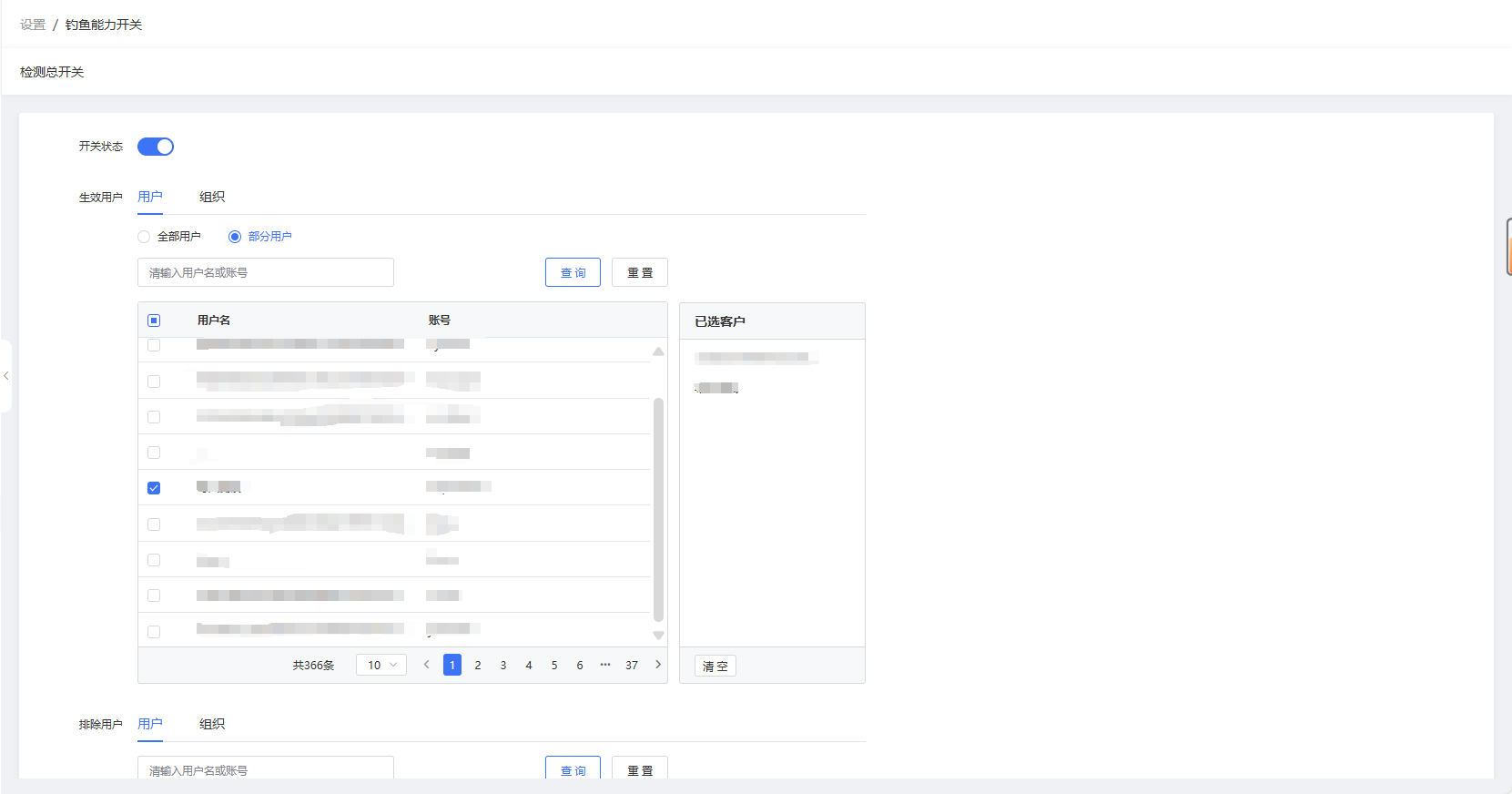This screenshot has width=1512, height=794.
Task: Click the table scrollbar up arrow
Action: click(658, 351)
